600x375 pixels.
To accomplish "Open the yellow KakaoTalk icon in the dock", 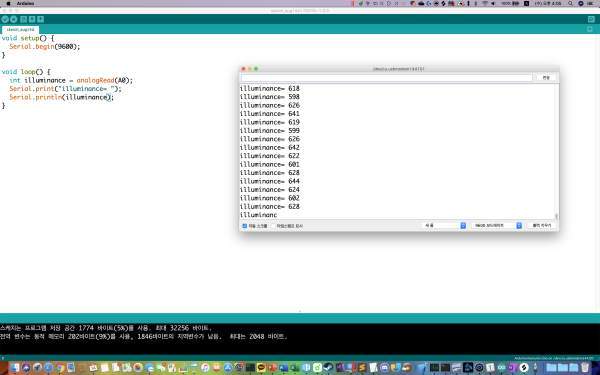I will (x=261, y=368).
